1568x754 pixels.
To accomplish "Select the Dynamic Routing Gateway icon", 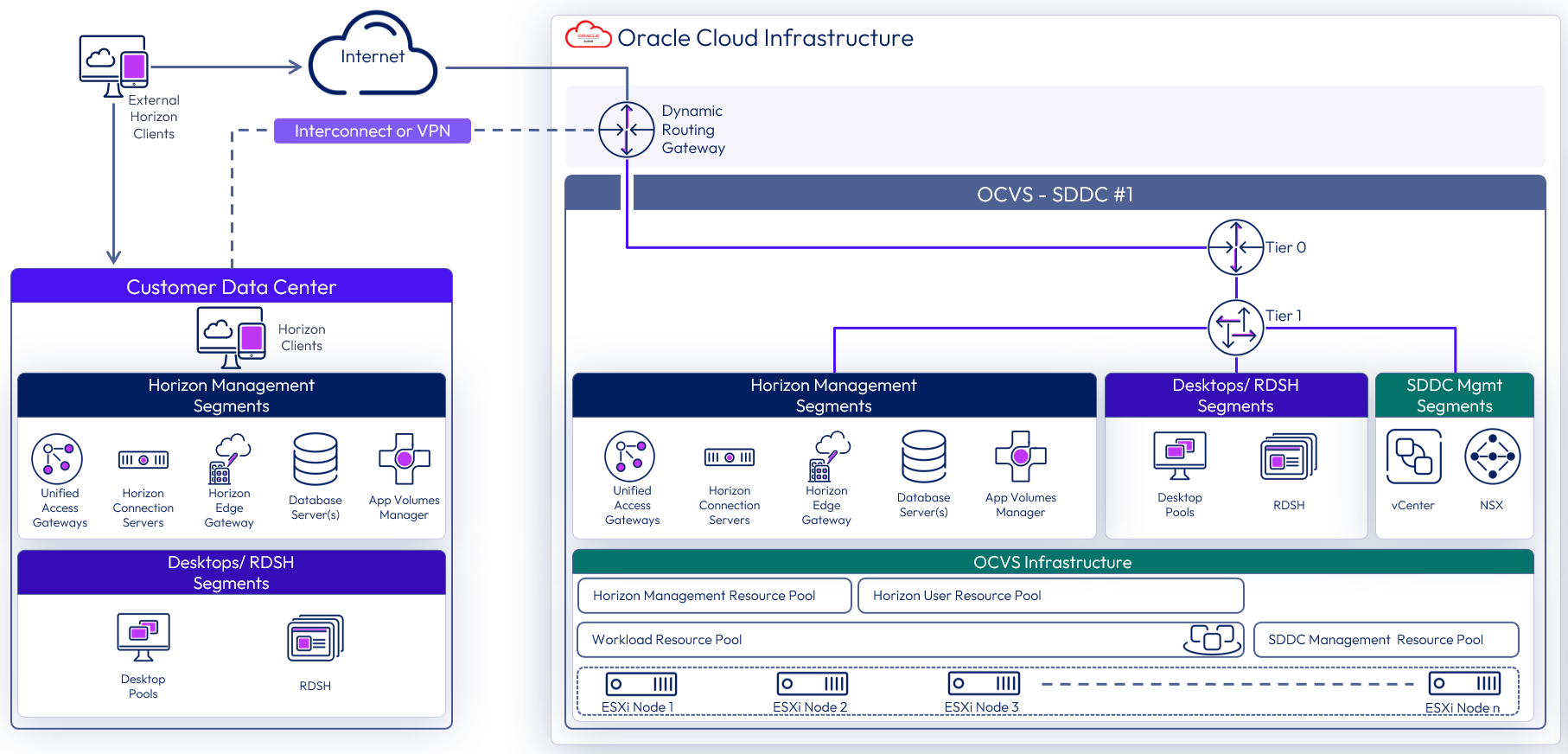I will [x=627, y=130].
